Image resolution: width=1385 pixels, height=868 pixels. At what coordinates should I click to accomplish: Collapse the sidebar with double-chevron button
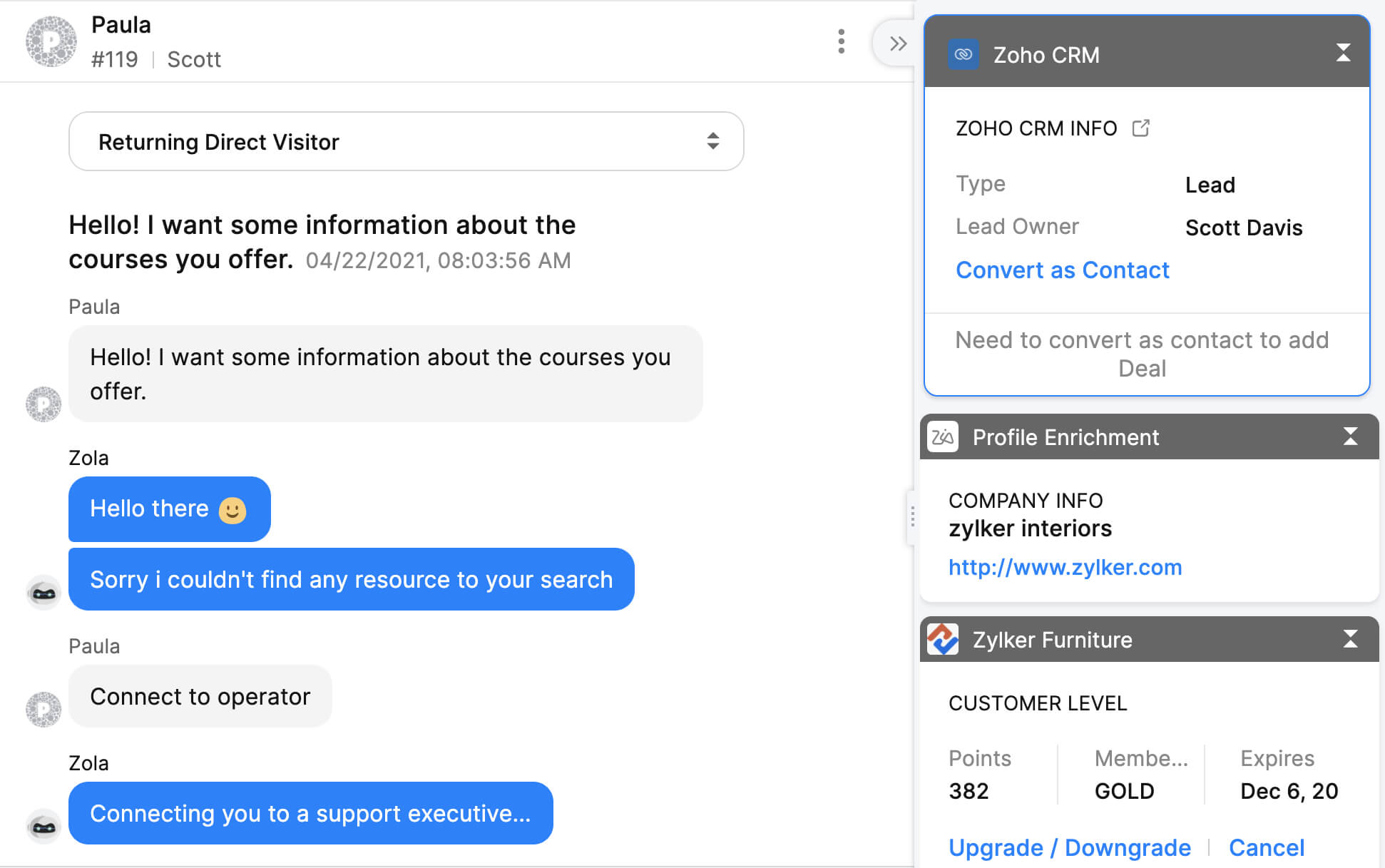tap(898, 44)
